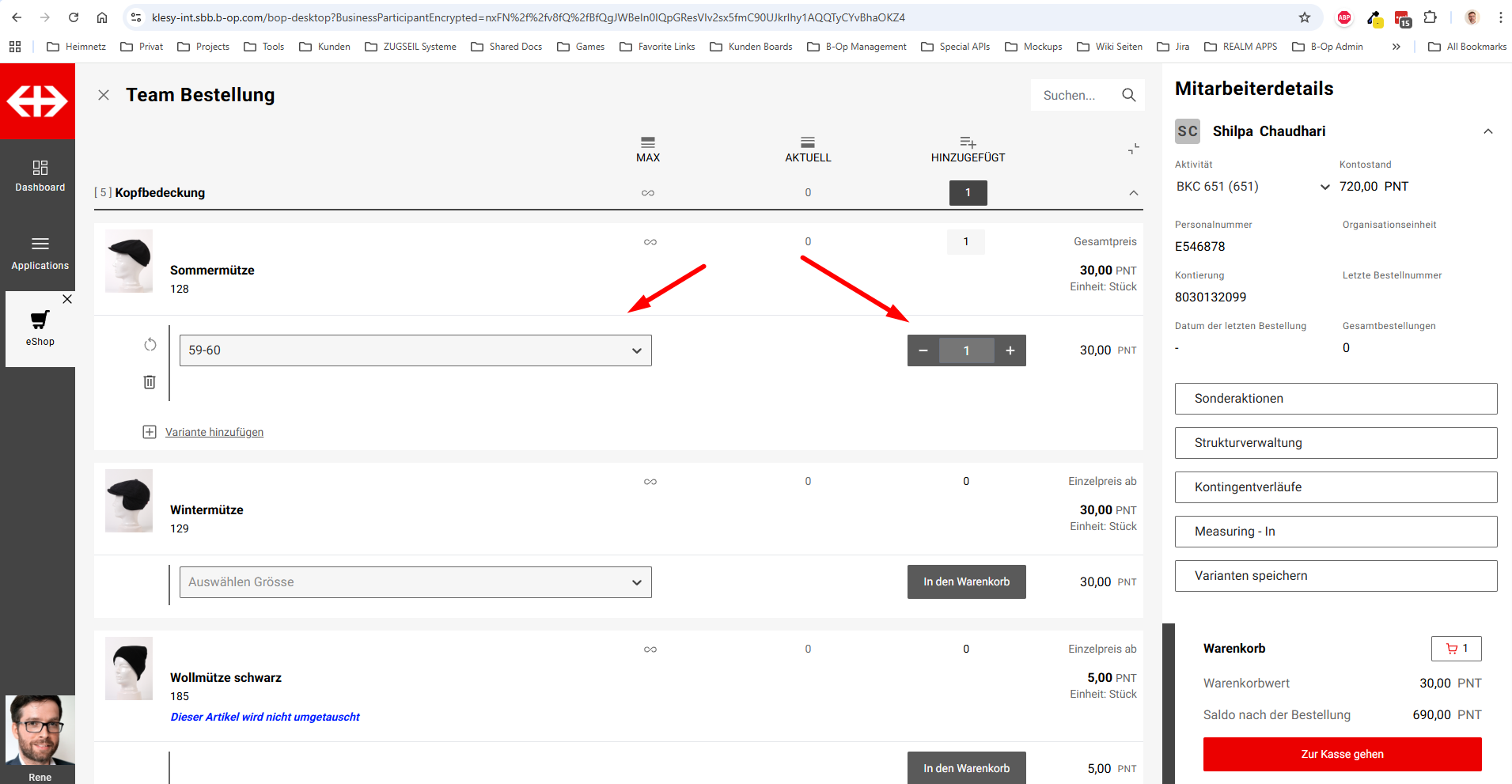Close the Team Bestellung view

(x=104, y=95)
